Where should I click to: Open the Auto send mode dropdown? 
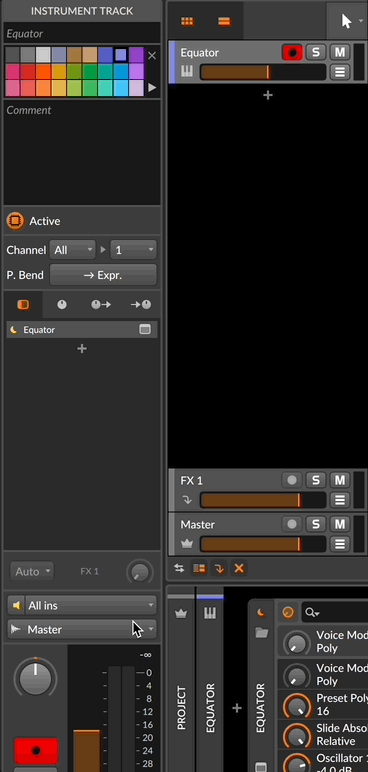point(32,572)
